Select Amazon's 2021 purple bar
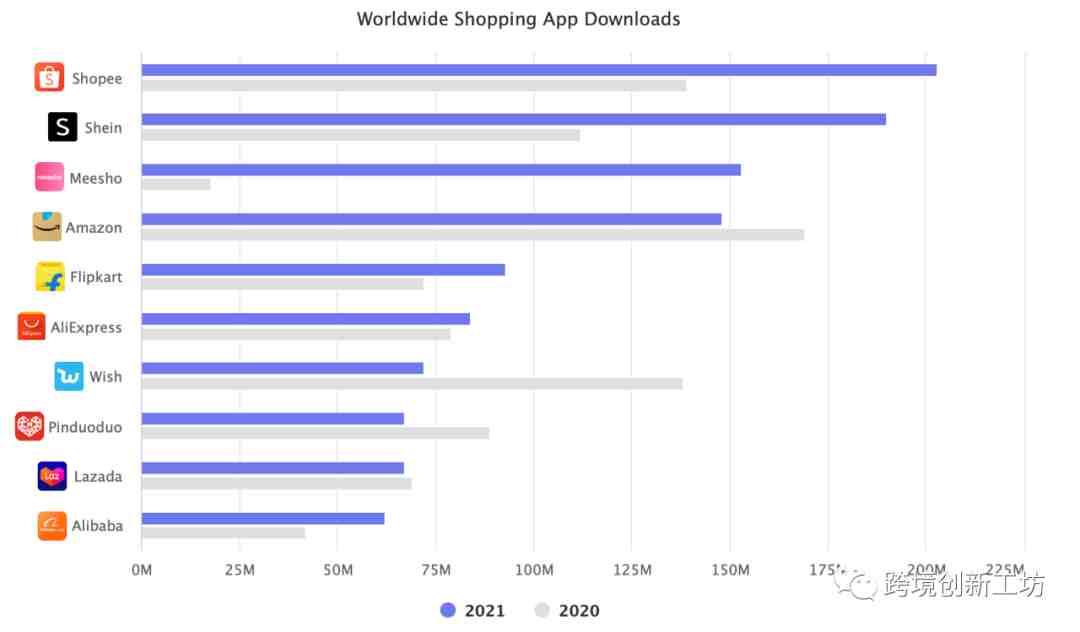 pyautogui.click(x=431, y=219)
